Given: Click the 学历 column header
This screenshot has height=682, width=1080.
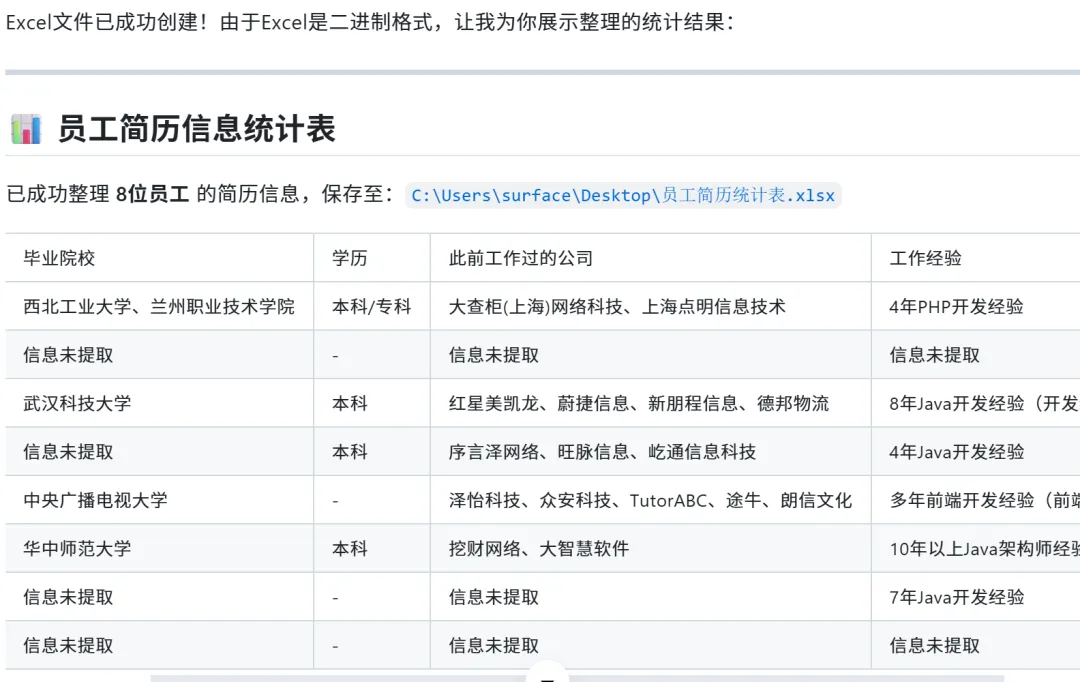Looking at the screenshot, I should coord(372,258).
